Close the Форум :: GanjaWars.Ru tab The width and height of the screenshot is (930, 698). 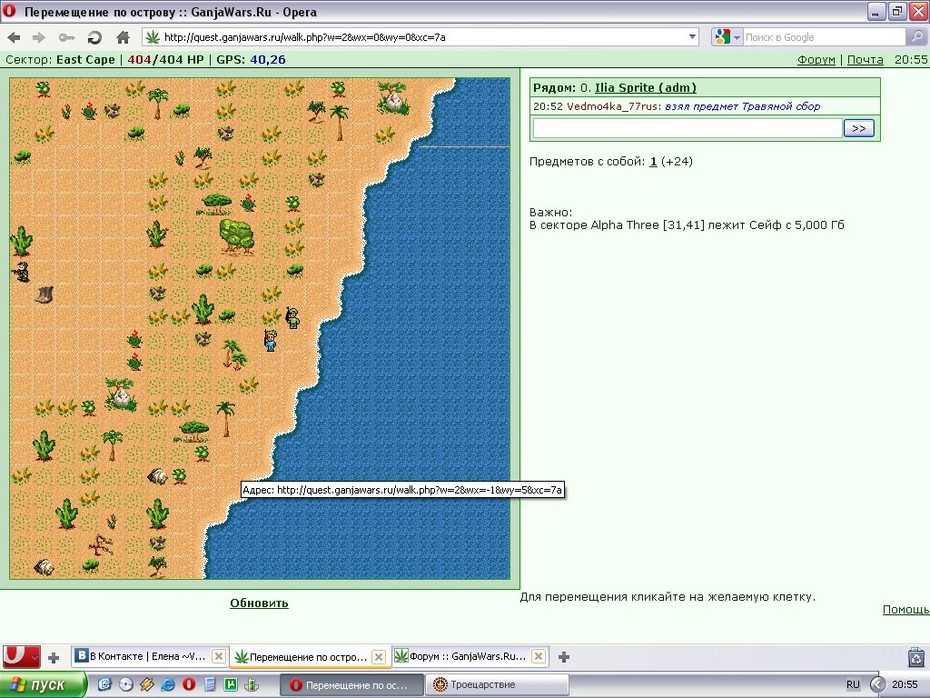click(539, 656)
